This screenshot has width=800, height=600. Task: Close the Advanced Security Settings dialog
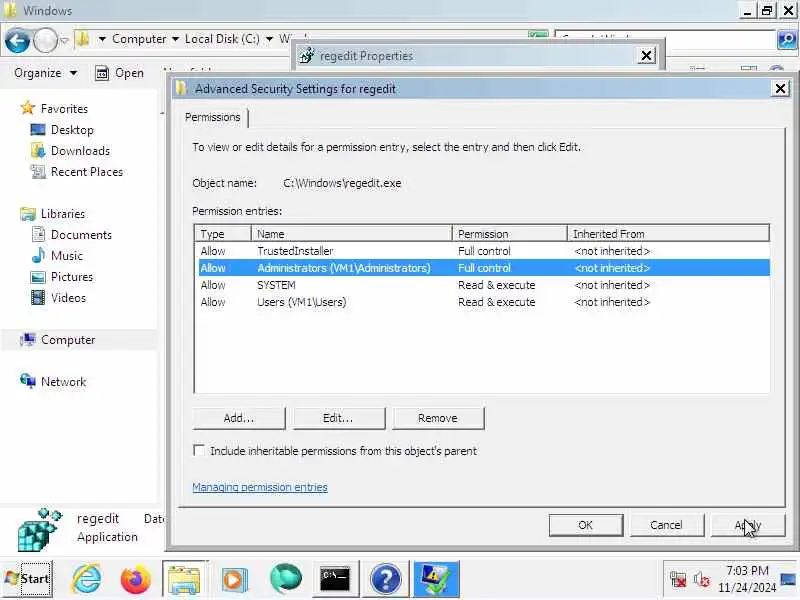(780, 89)
